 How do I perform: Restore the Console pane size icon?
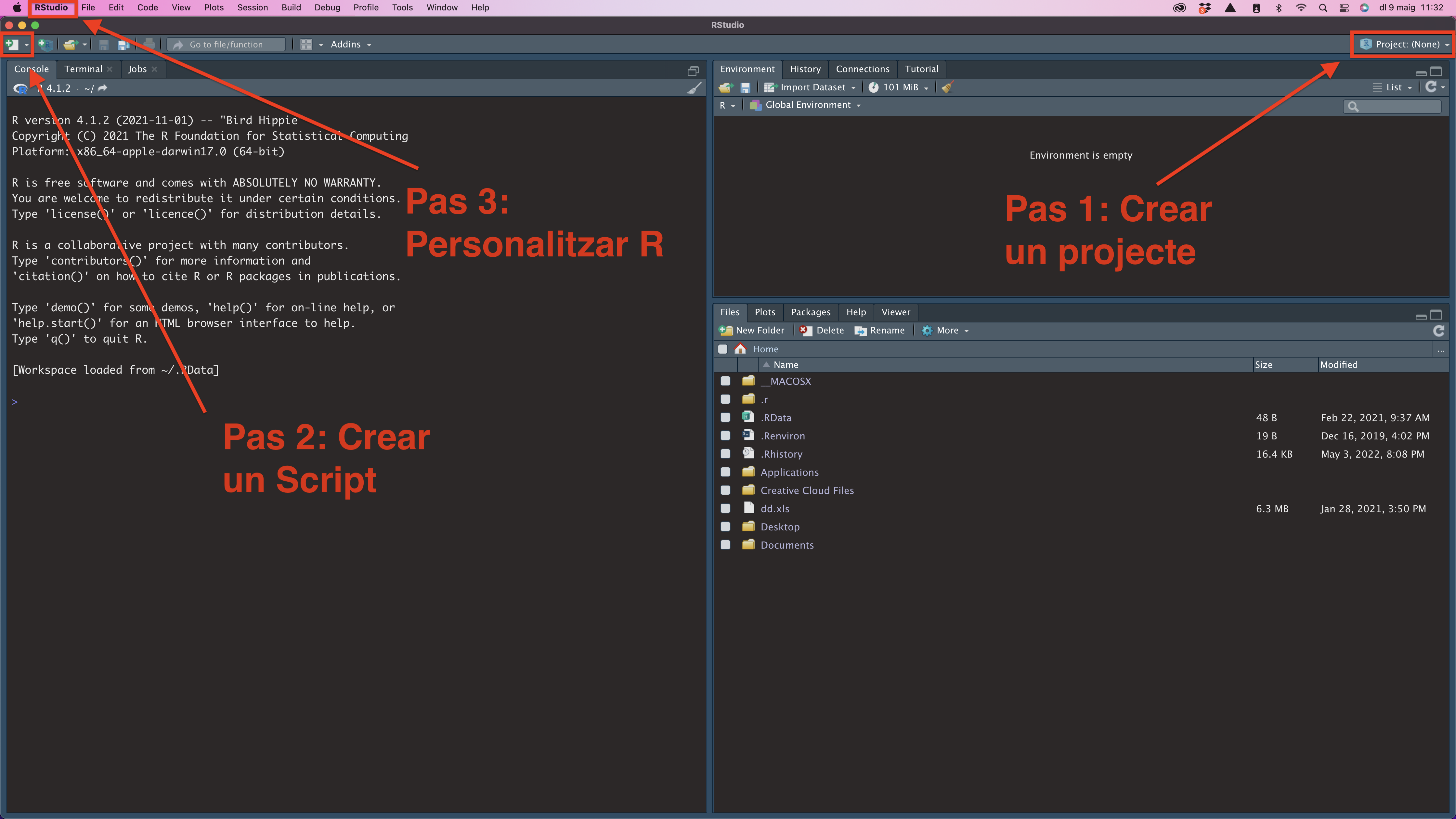[693, 71]
